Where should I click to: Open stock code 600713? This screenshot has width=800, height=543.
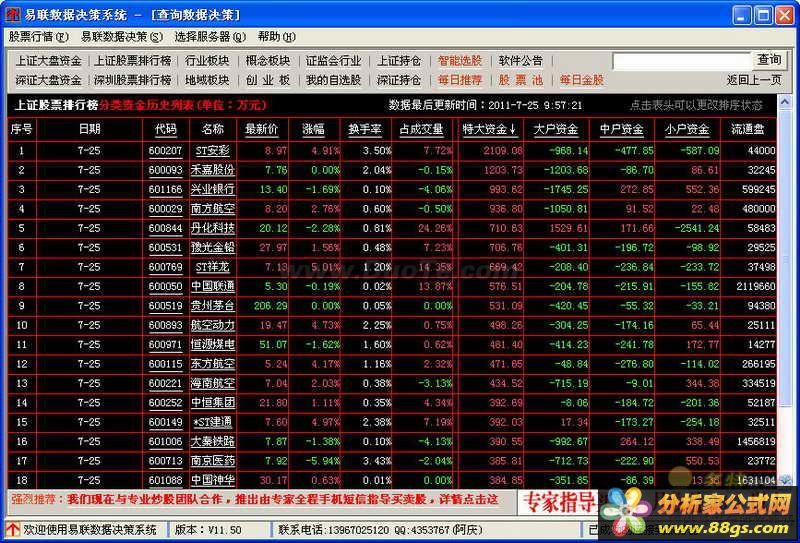(x=165, y=461)
